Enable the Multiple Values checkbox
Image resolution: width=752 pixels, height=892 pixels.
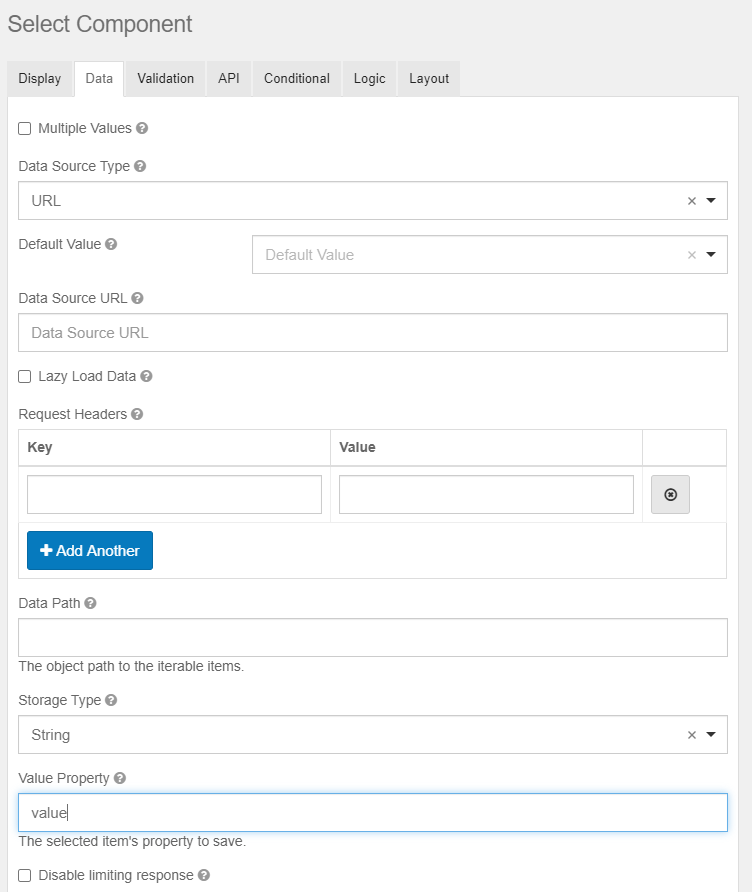[x=23, y=128]
